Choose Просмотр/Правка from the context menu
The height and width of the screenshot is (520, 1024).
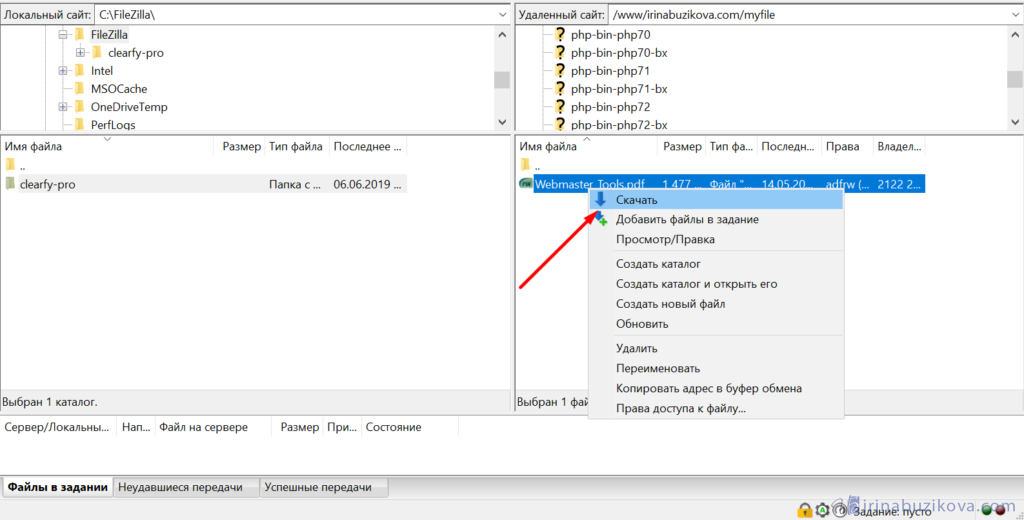665,240
